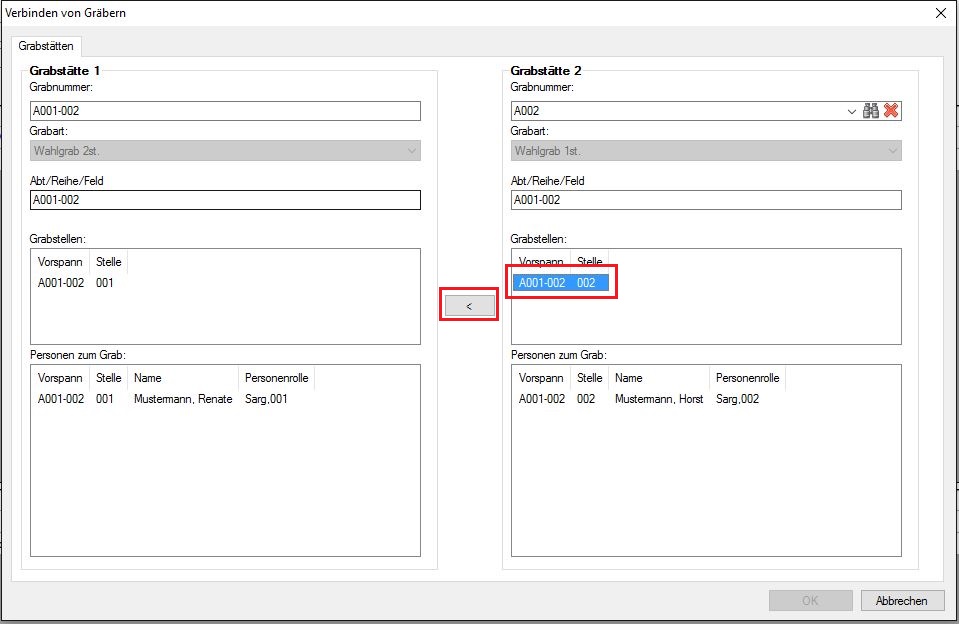Expand the Wahlgrab 2st. Grabart dropdown
The height and width of the screenshot is (624, 959).
411,151
